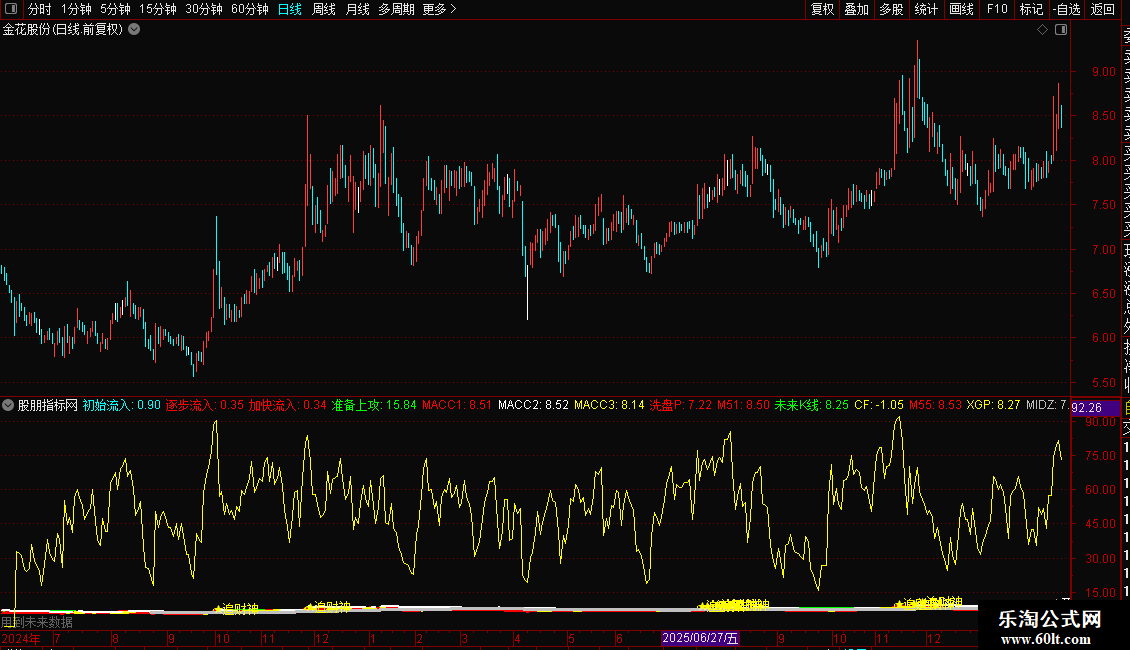Click the MACC1: 8.51 value
Image resolution: width=1130 pixels, height=650 pixels.
tap(457, 405)
